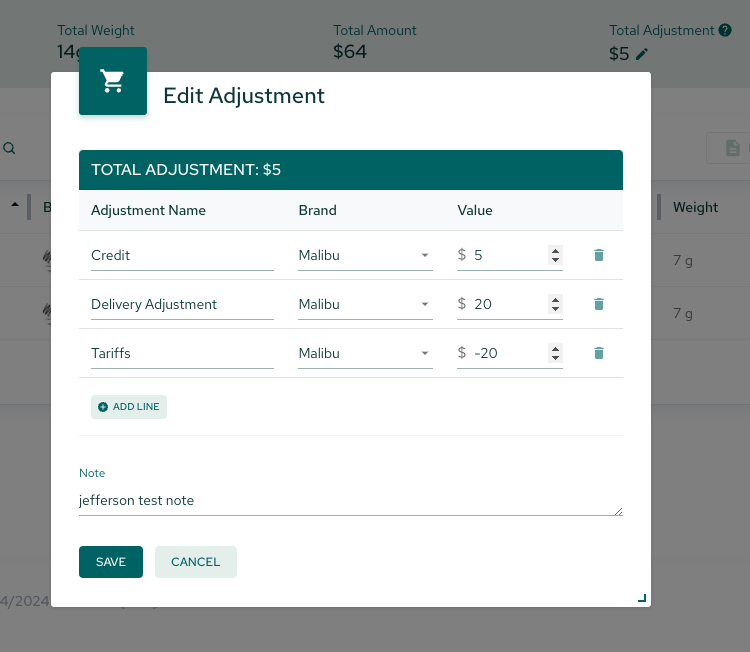The image size is (750, 652).
Task: Click the Total Amount $64 value
Action: (350, 52)
